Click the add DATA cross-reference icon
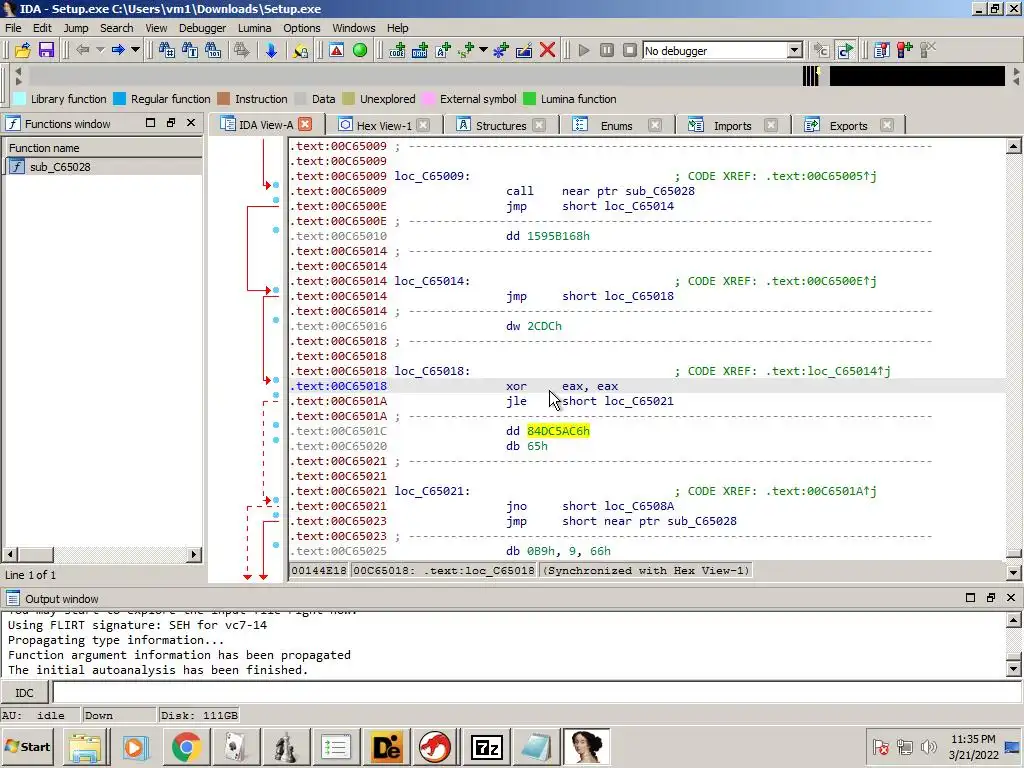 tap(420, 50)
